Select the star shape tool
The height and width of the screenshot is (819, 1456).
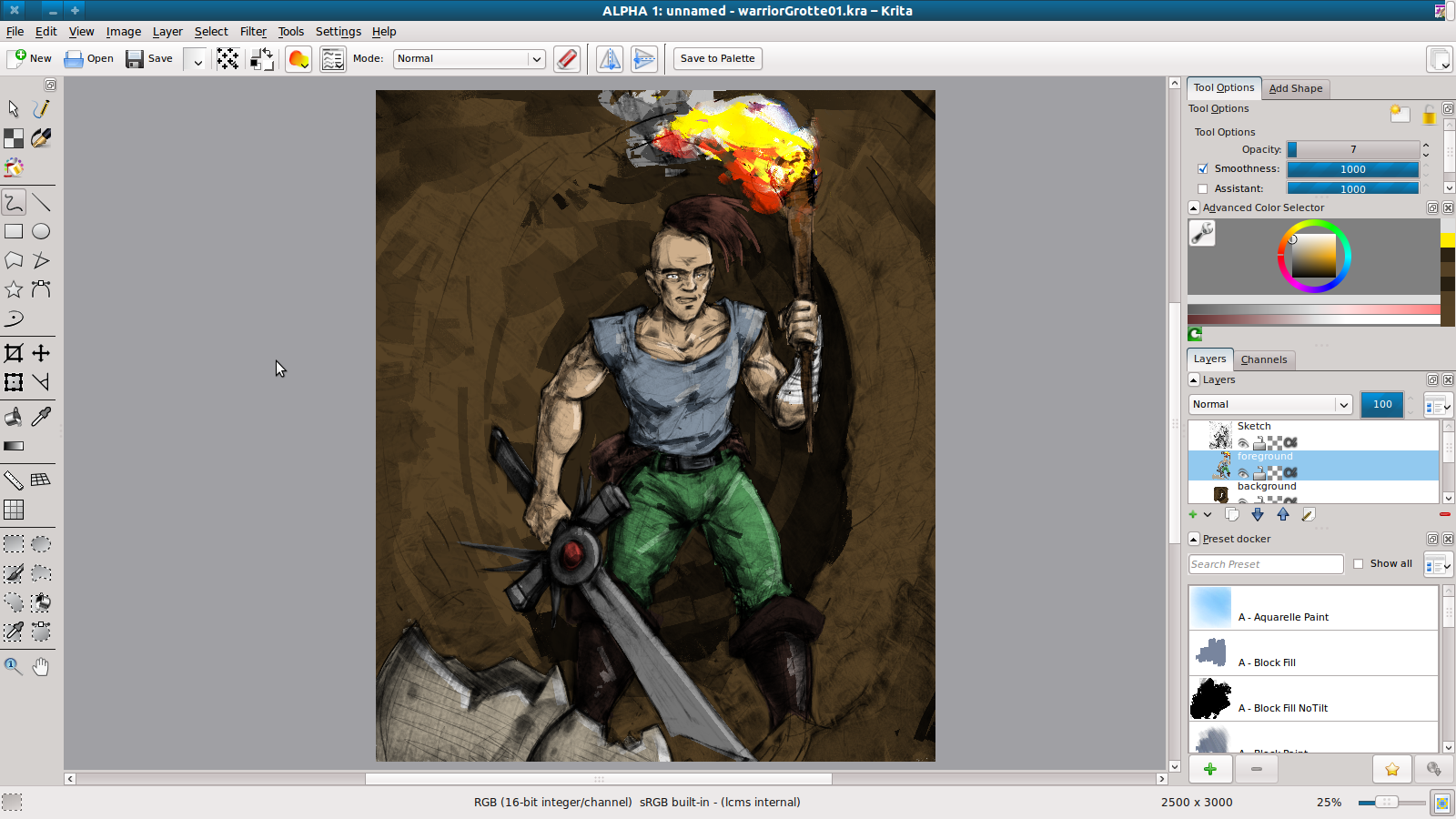(14, 289)
